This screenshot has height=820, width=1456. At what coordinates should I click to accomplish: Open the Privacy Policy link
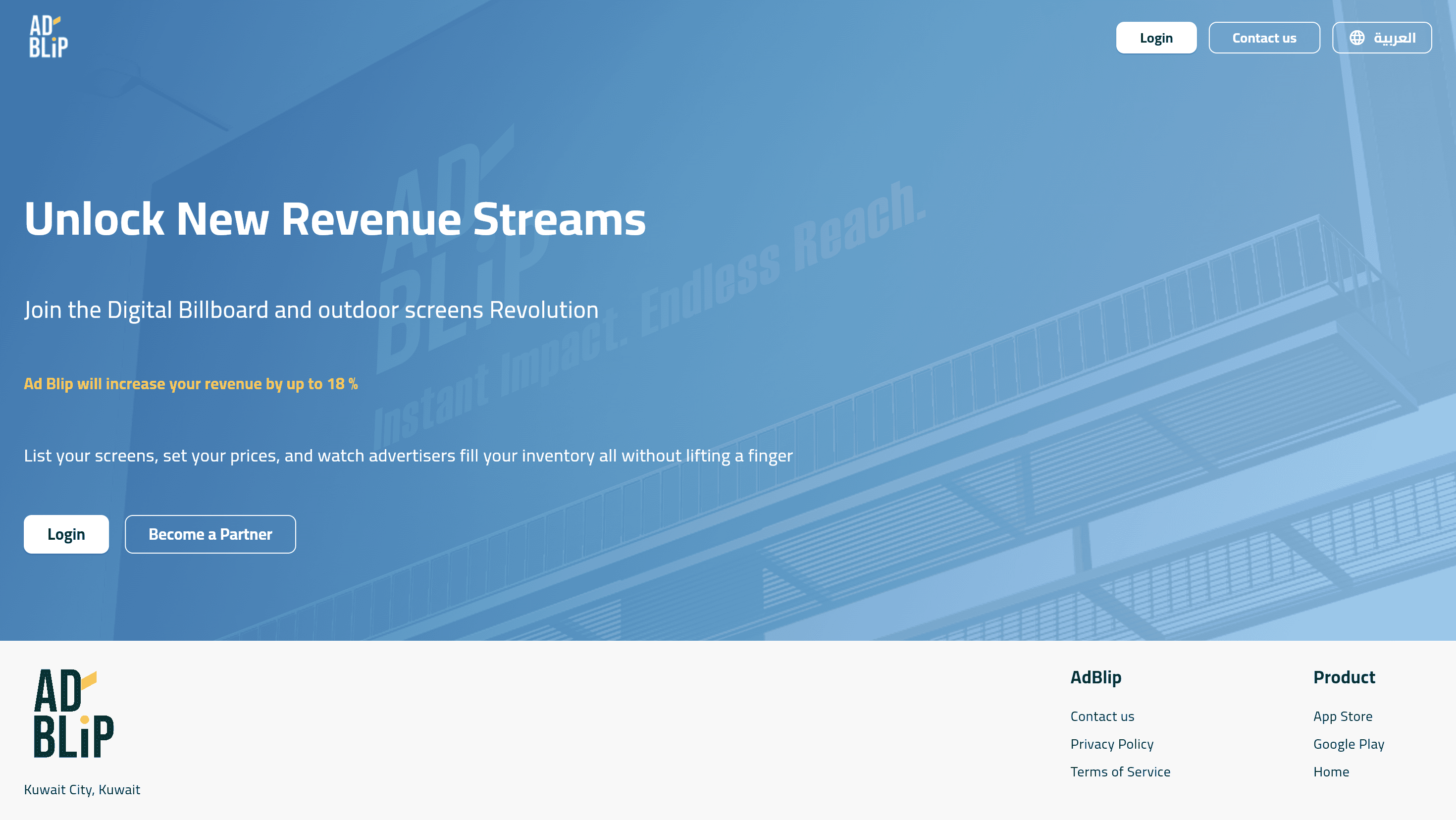(x=1111, y=744)
